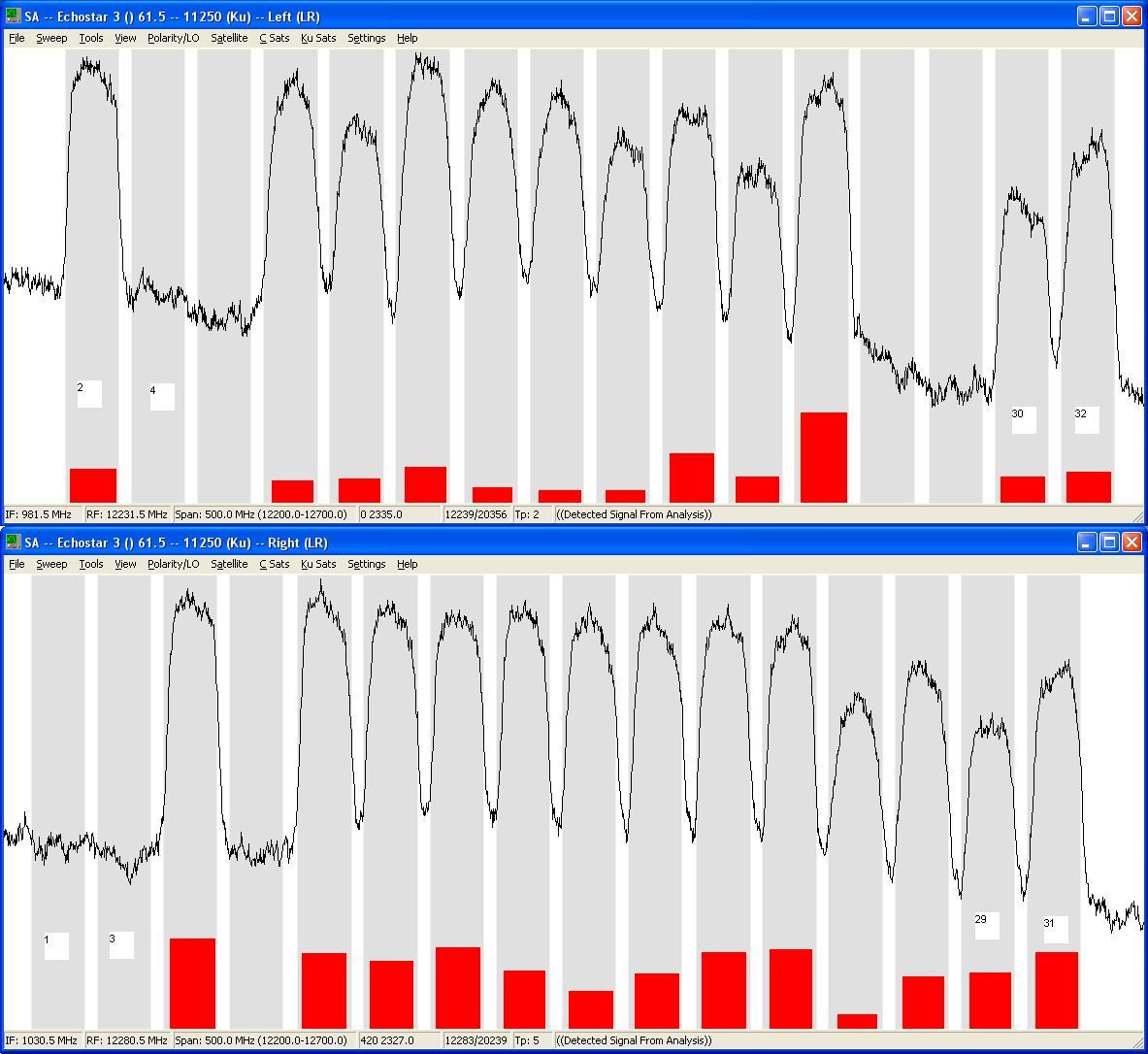Open the Sweep menu in the Left (LR) window
Screen dimensions: 1148x1054
(51, 38)
